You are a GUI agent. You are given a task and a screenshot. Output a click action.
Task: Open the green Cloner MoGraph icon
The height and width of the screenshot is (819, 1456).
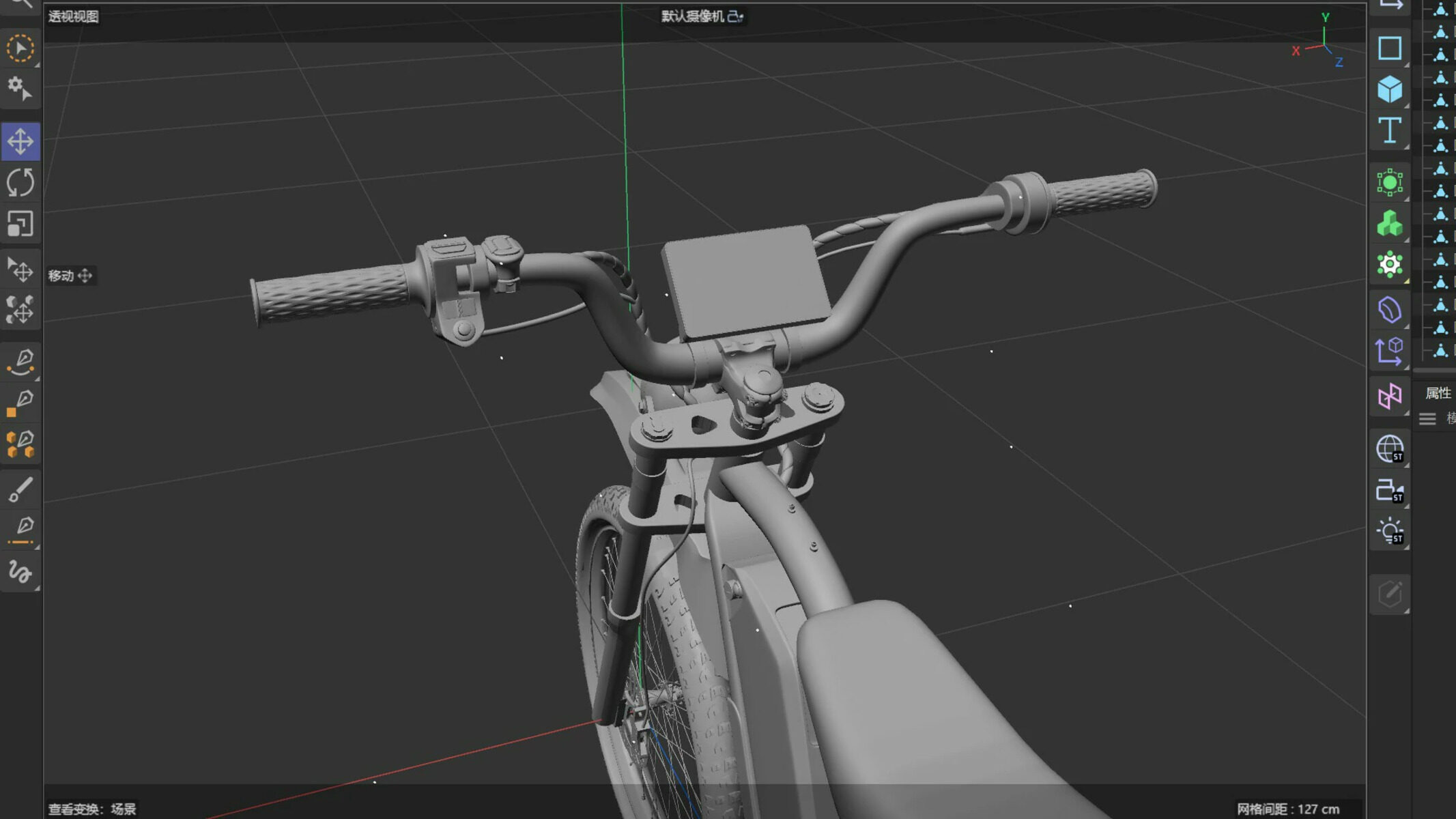(x=1390, y=223)
